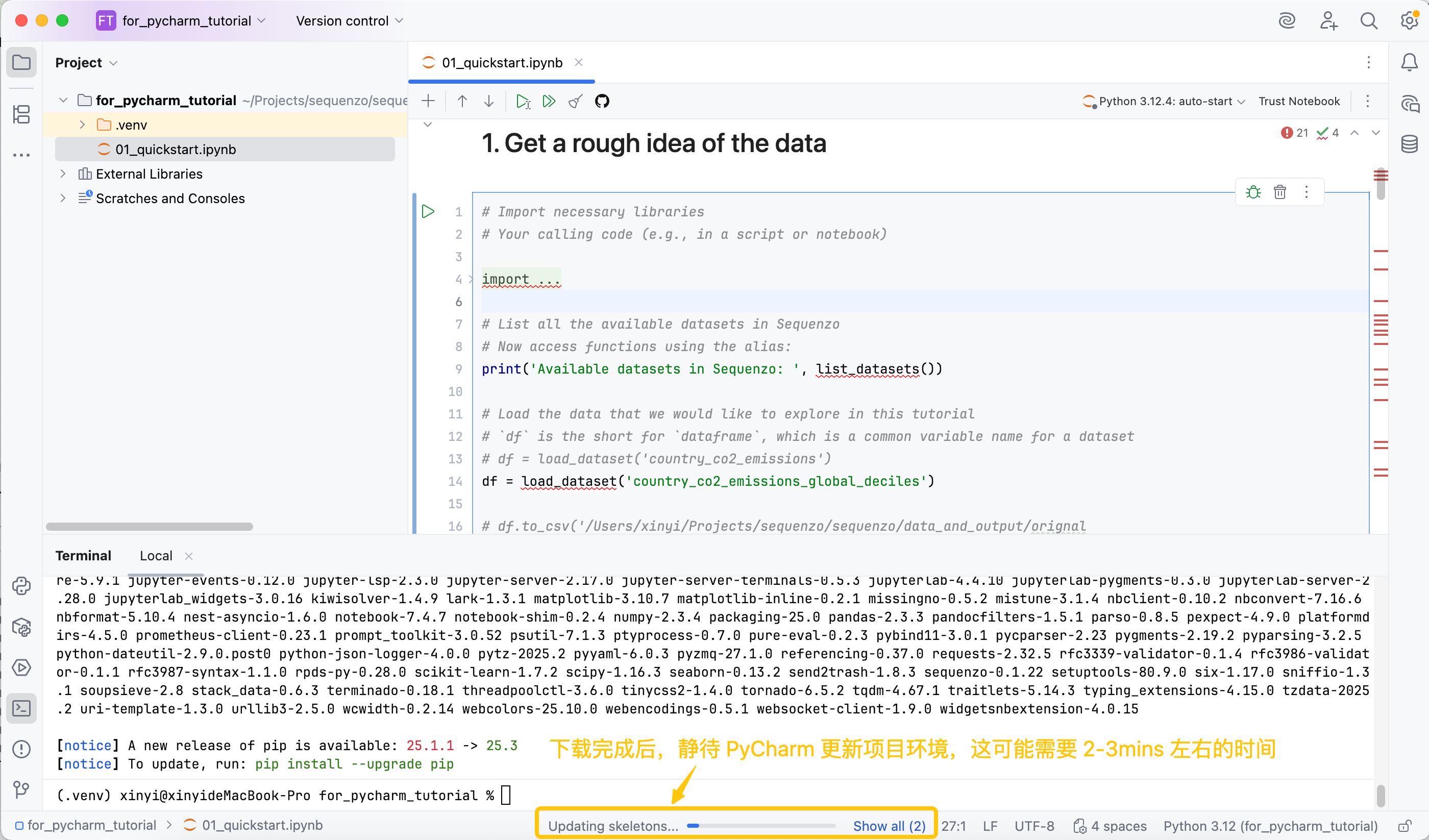Delete cell using the trash icon
1429x840 pixels.
coord(1280,192)
